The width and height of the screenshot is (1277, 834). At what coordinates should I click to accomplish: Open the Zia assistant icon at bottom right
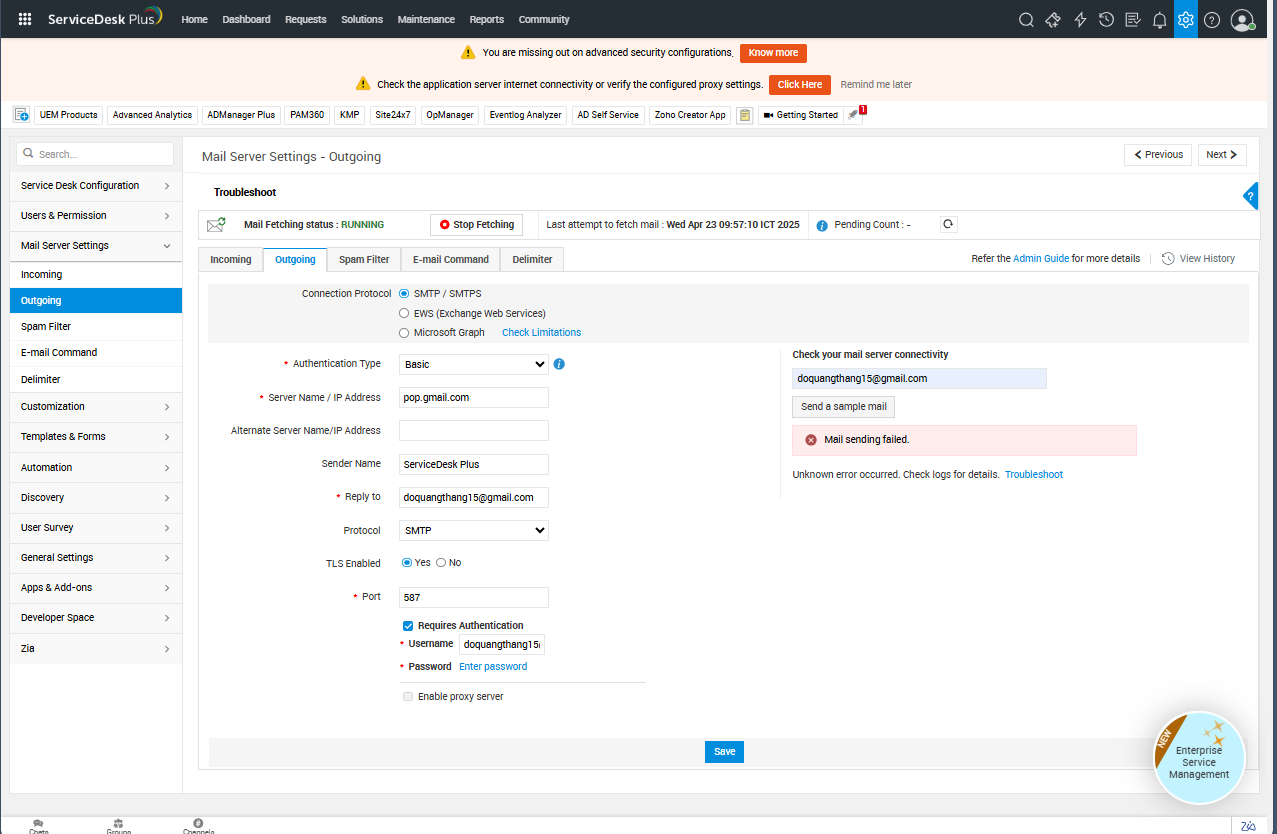click(x=1248, y=826)
